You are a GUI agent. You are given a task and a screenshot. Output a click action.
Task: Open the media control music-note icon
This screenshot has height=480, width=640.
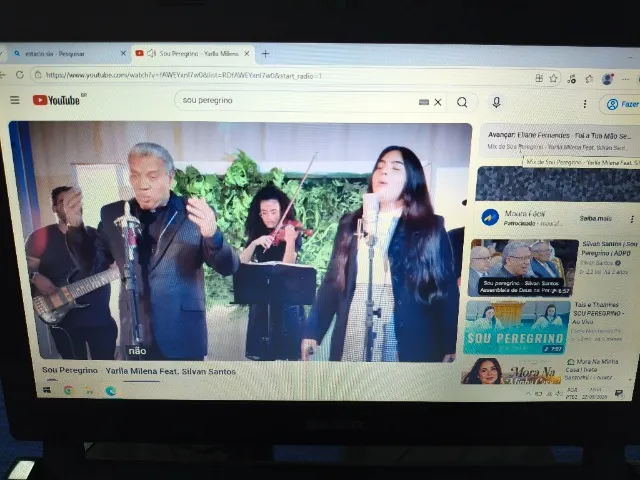pos(571,79)
